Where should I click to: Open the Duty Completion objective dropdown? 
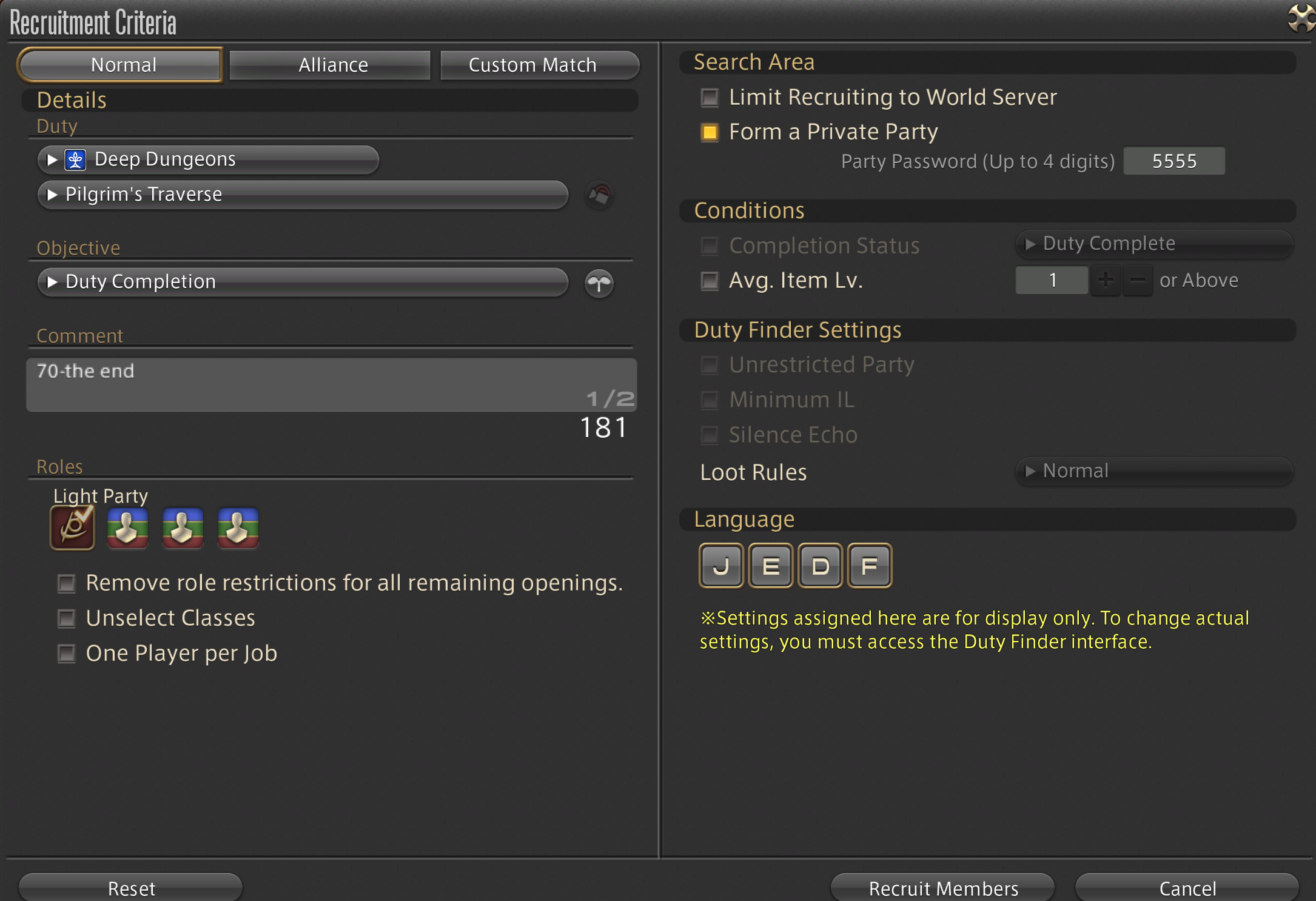click(302, 282)
